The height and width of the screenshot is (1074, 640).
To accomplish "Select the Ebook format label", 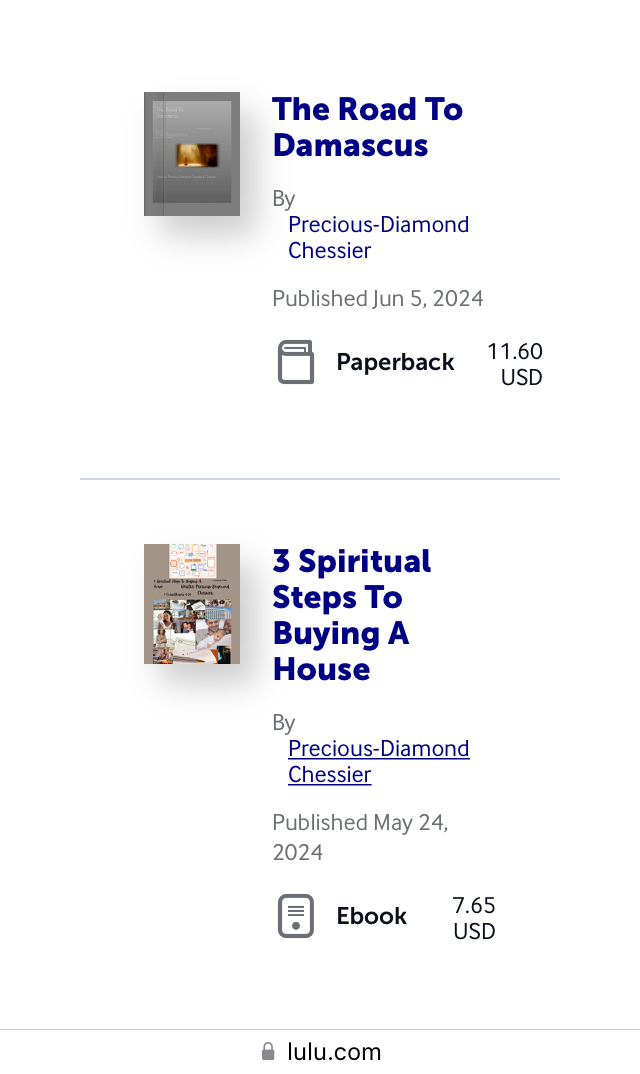I will [371, 916].
